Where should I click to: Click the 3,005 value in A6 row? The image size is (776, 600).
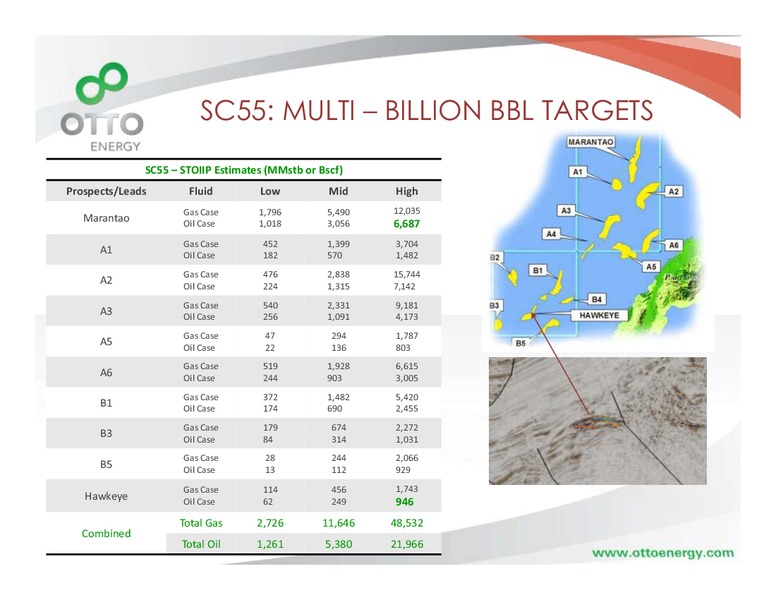(406, 378)
